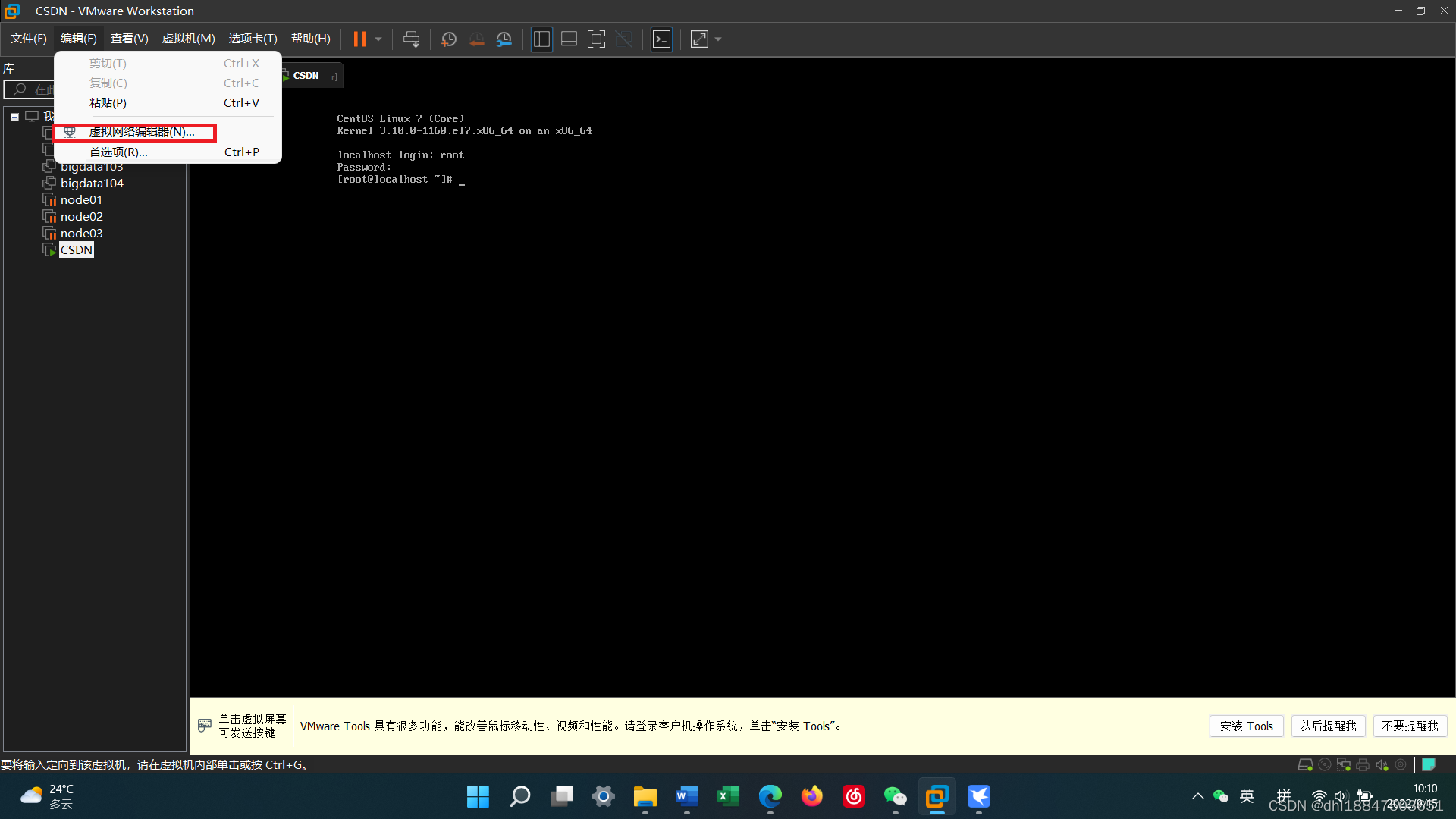Image resolution: width=1456 pixels, height=819 pixels.
Task: Take a snapshot of this virtual machine
Action: [x=449, y=39]
